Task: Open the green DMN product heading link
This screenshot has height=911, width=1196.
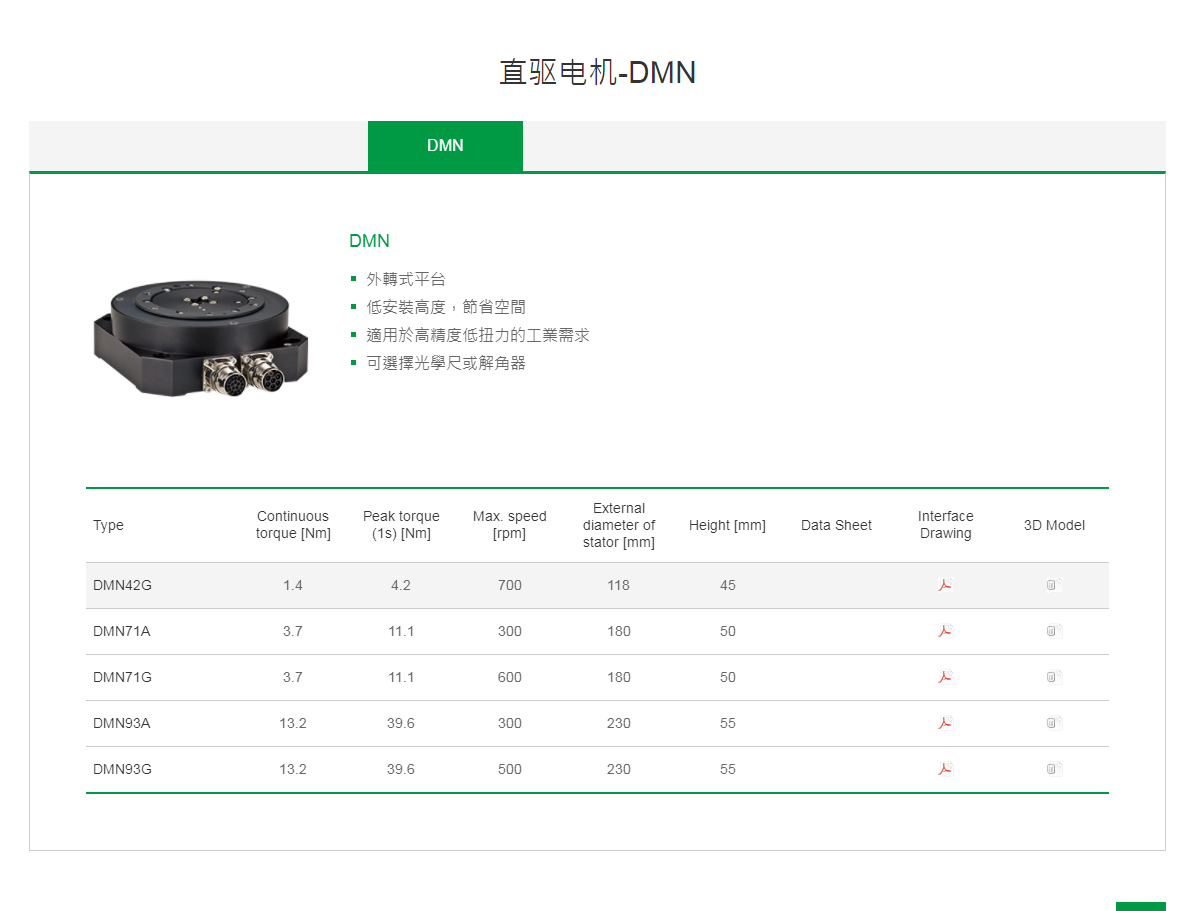Action: click(x=370, y=240)
